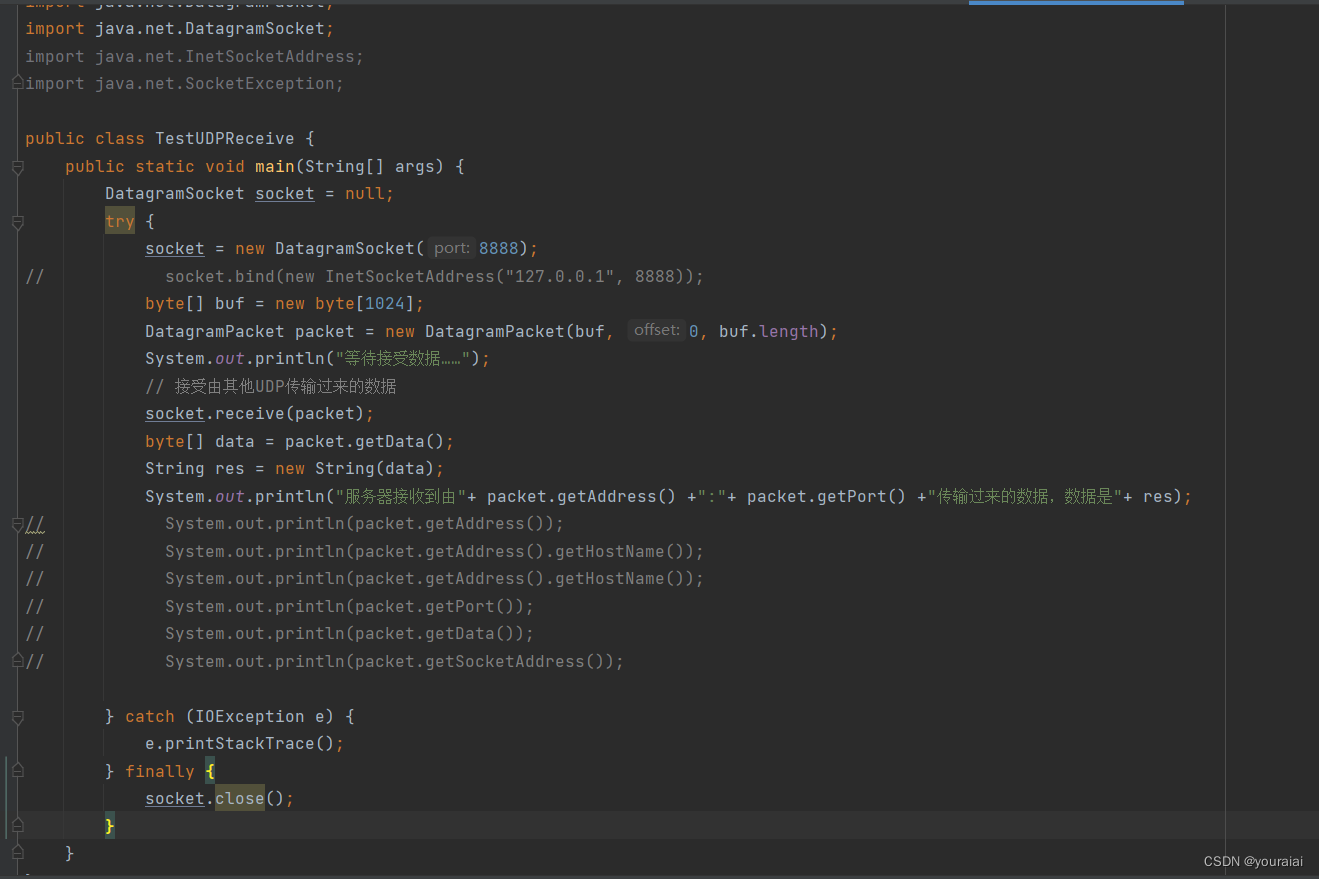1319x879 pixels.
Task: Click the 'main' method name
Action: point(275,166)
